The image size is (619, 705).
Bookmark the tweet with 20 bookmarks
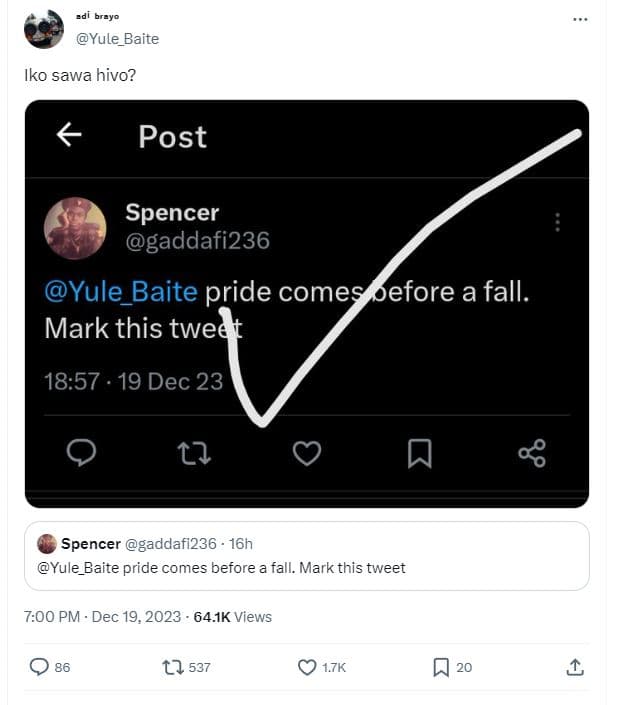[x=441, y=667]
